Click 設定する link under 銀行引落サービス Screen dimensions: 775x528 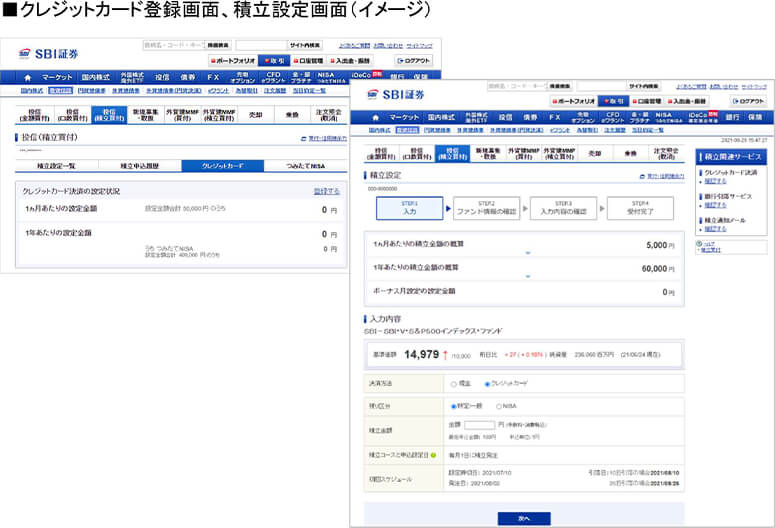(x=715, y=205)
